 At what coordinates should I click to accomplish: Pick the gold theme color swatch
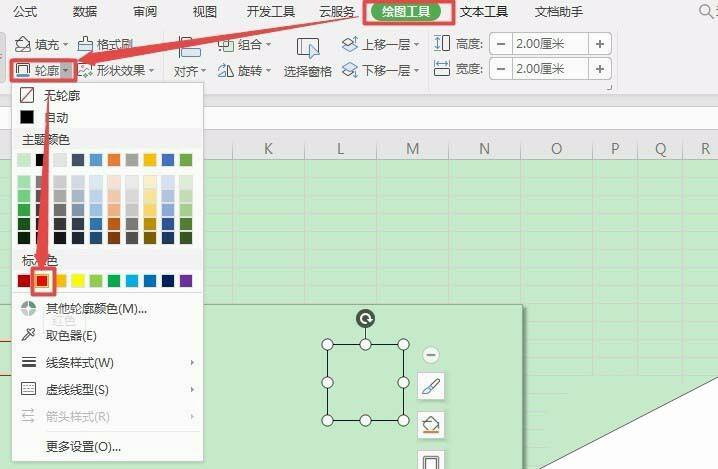click(150, 160)
